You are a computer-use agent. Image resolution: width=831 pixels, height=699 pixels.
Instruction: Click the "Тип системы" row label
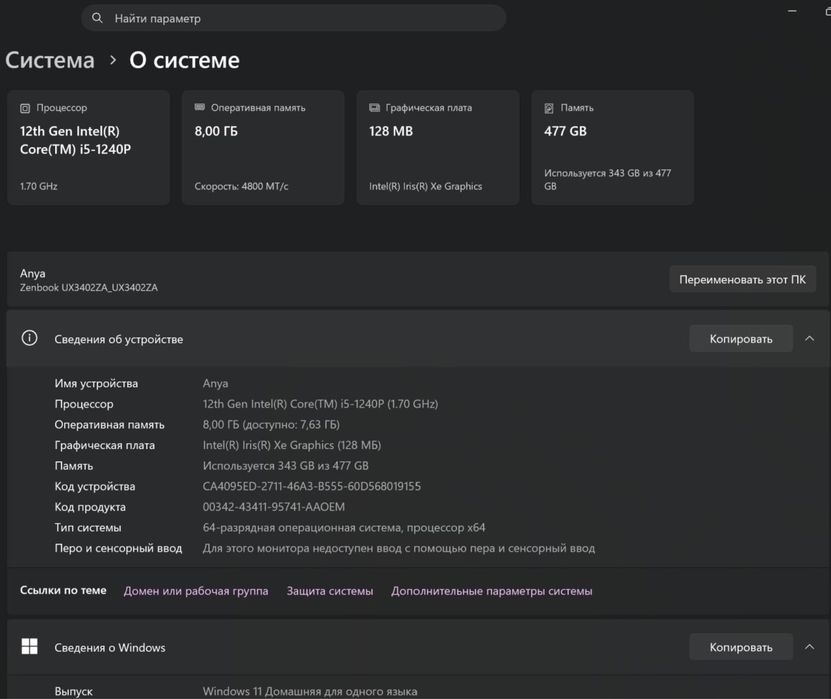(x=88, y=527)
